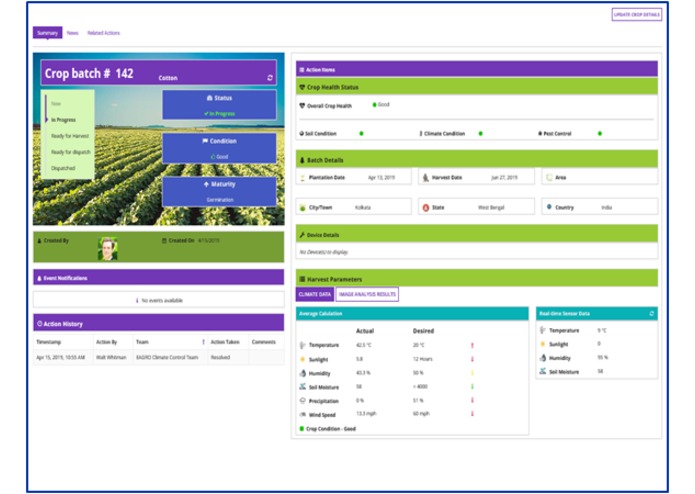Click the Update Crop Details button

pos(636,14)
